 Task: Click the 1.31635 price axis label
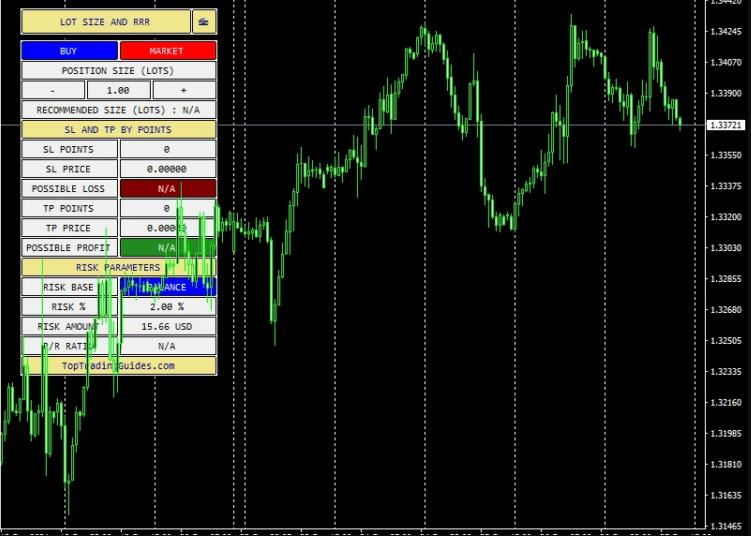(726, 495)
